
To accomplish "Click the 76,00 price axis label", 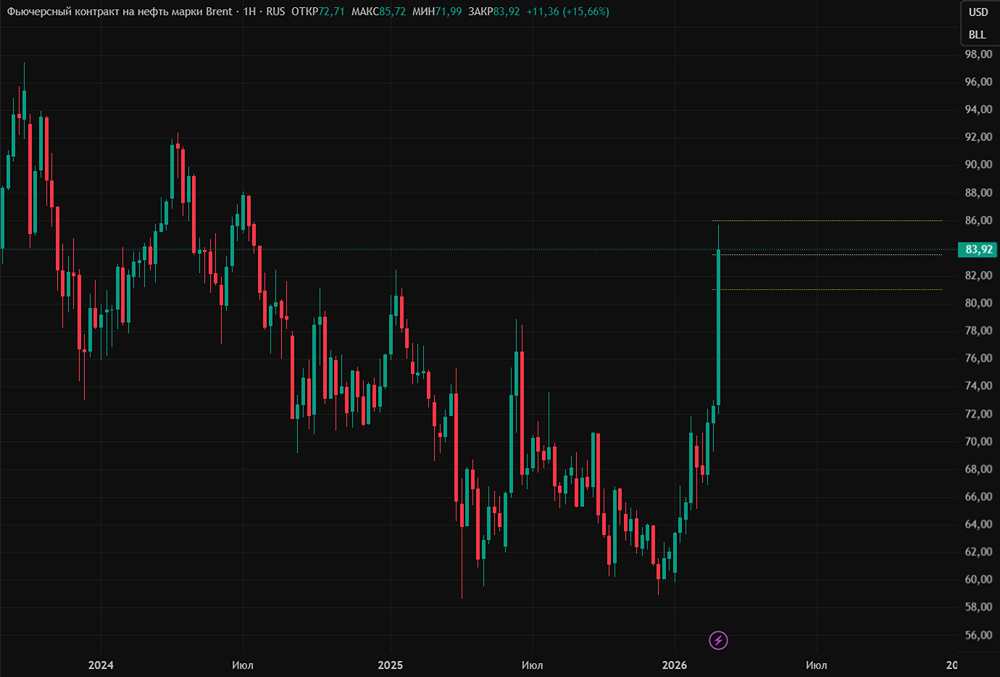I will 978,358.
